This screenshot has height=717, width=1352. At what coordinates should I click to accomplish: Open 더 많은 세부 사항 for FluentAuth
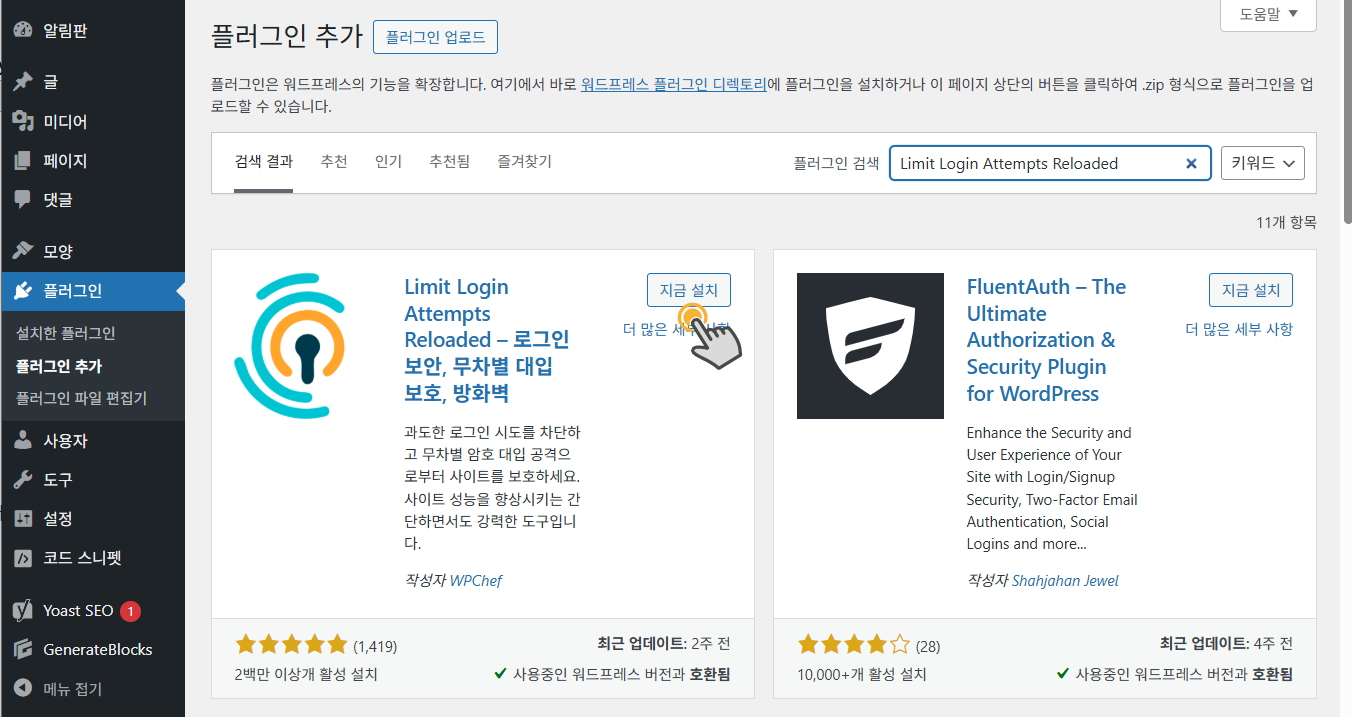point(1239,329)
